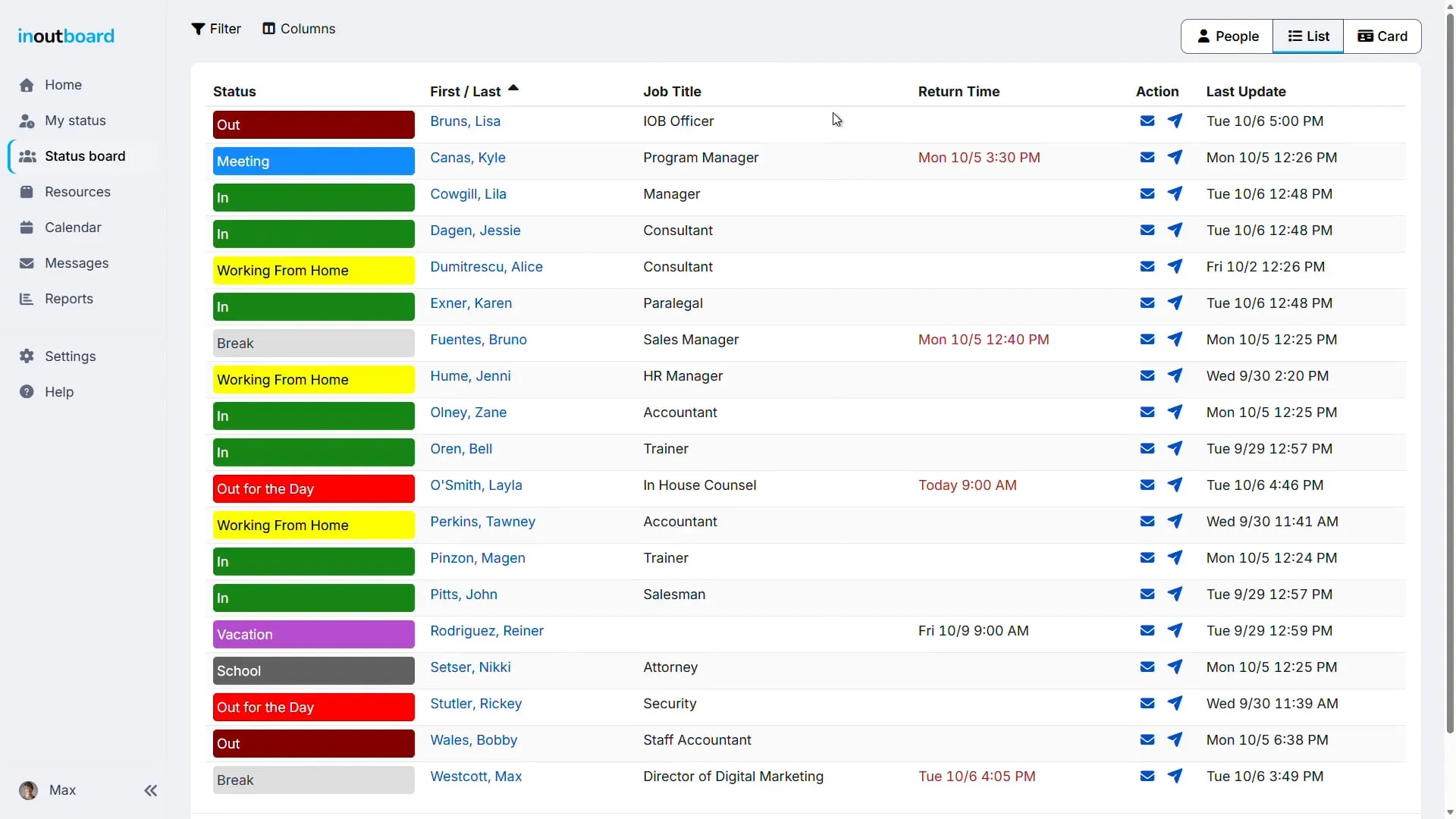Open Calendar in sidebar
Viewport: 1456px width, 819px height.
pyautogui.click(x=61, y=227)
